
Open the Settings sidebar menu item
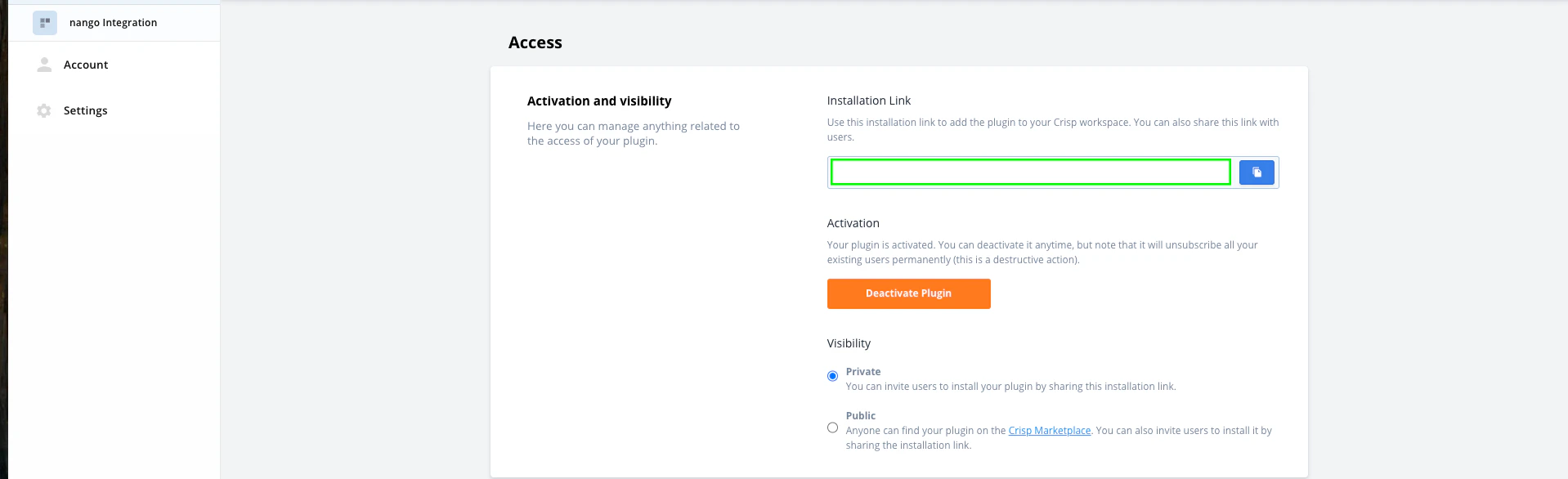[86, 110]
